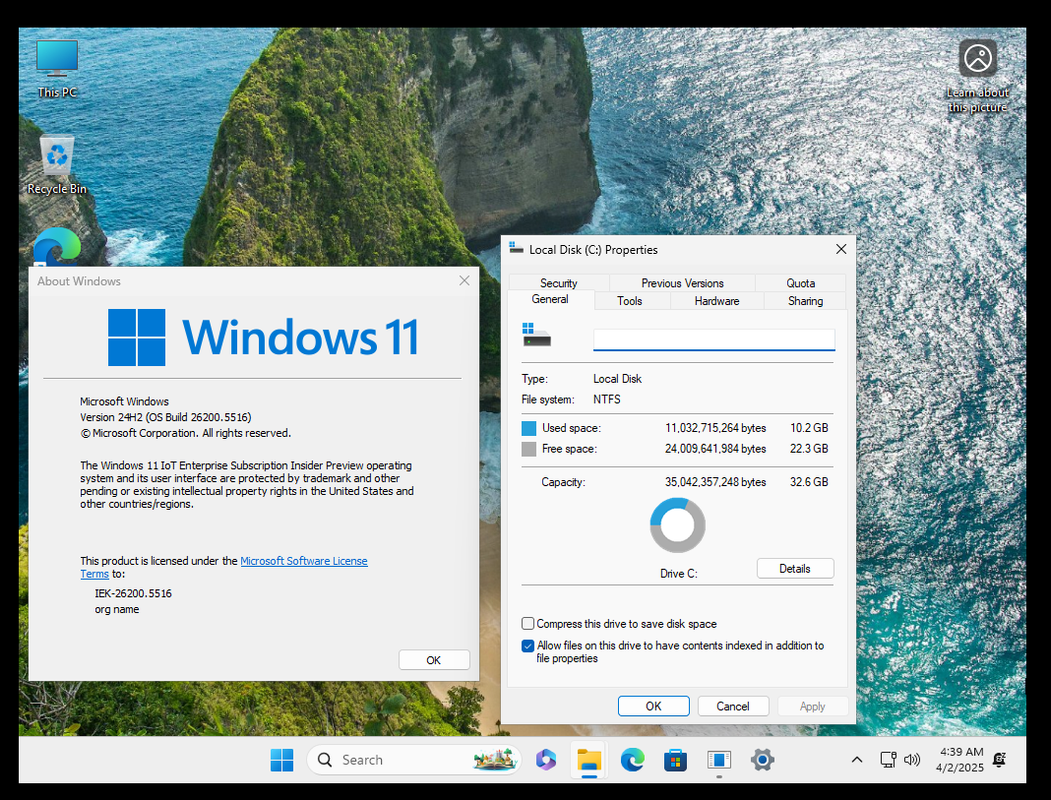Select the winver app taskbar icon

[x=719, y=760]
